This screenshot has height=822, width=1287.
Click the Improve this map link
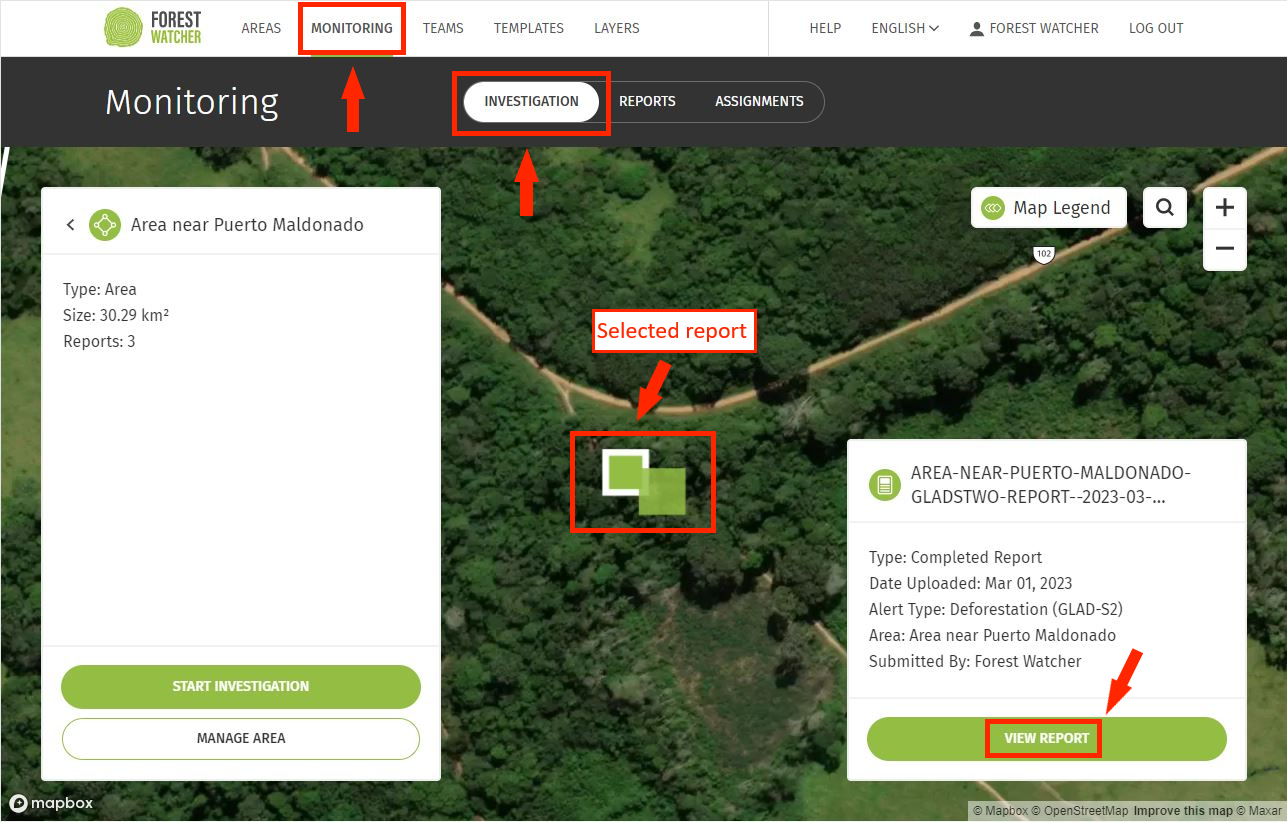coord(1183,810)
